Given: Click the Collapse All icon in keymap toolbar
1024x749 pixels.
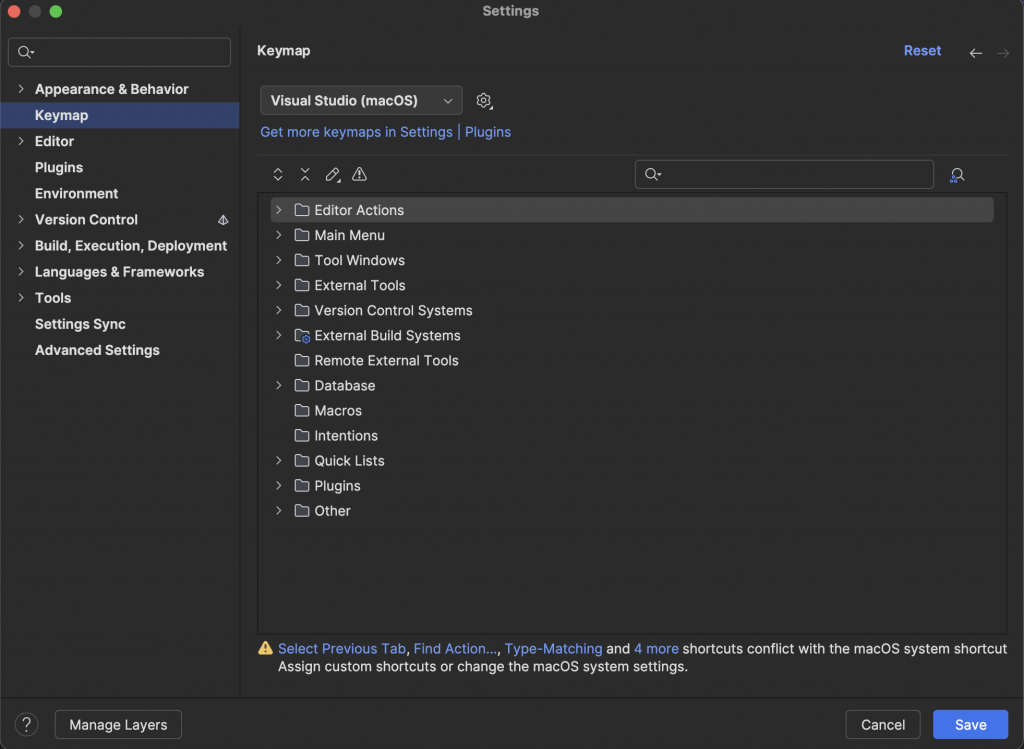Looking at the screenshot, I should (x=305, y=175).
